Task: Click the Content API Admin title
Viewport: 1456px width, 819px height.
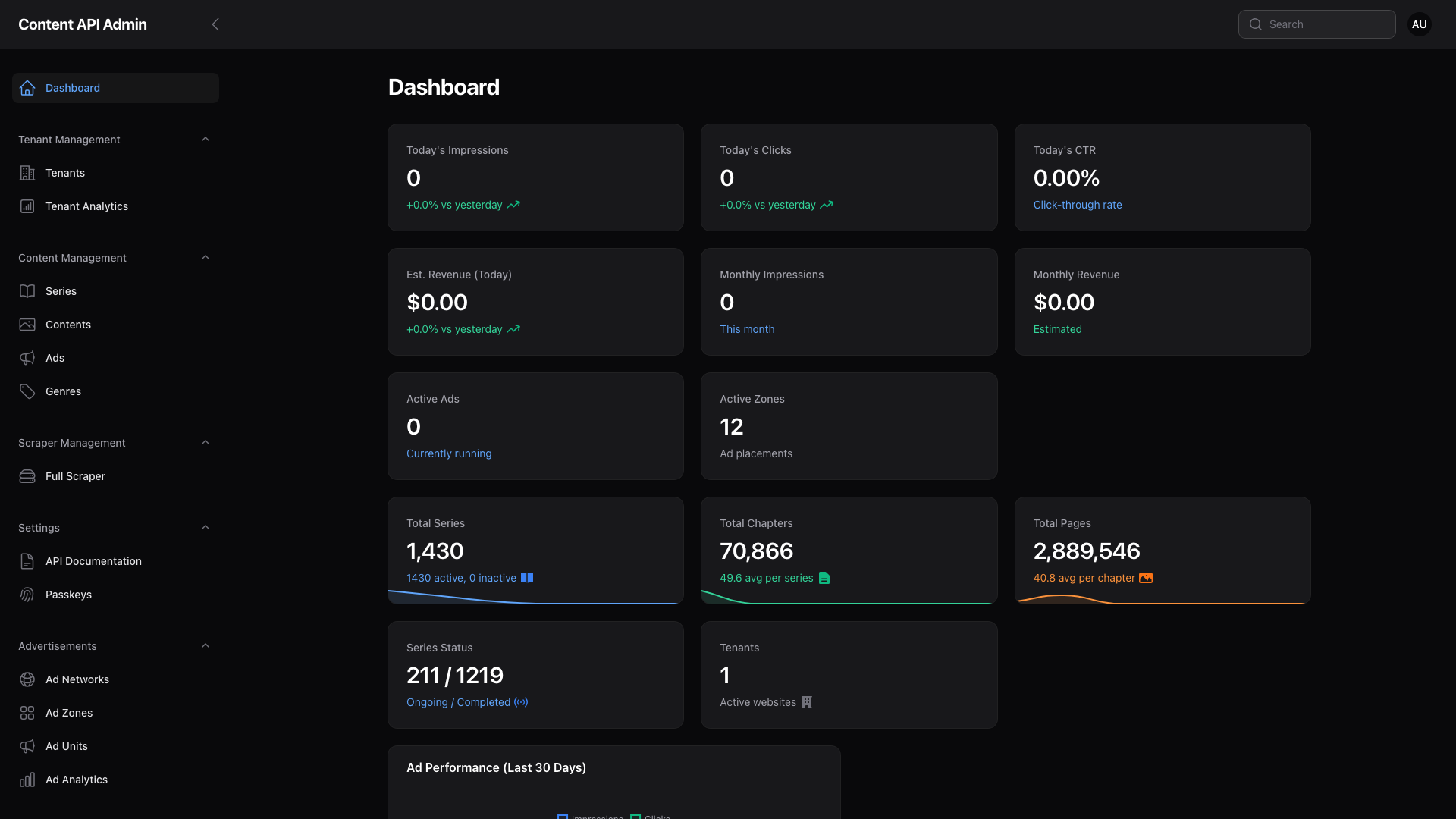Action: pos(83,24)
